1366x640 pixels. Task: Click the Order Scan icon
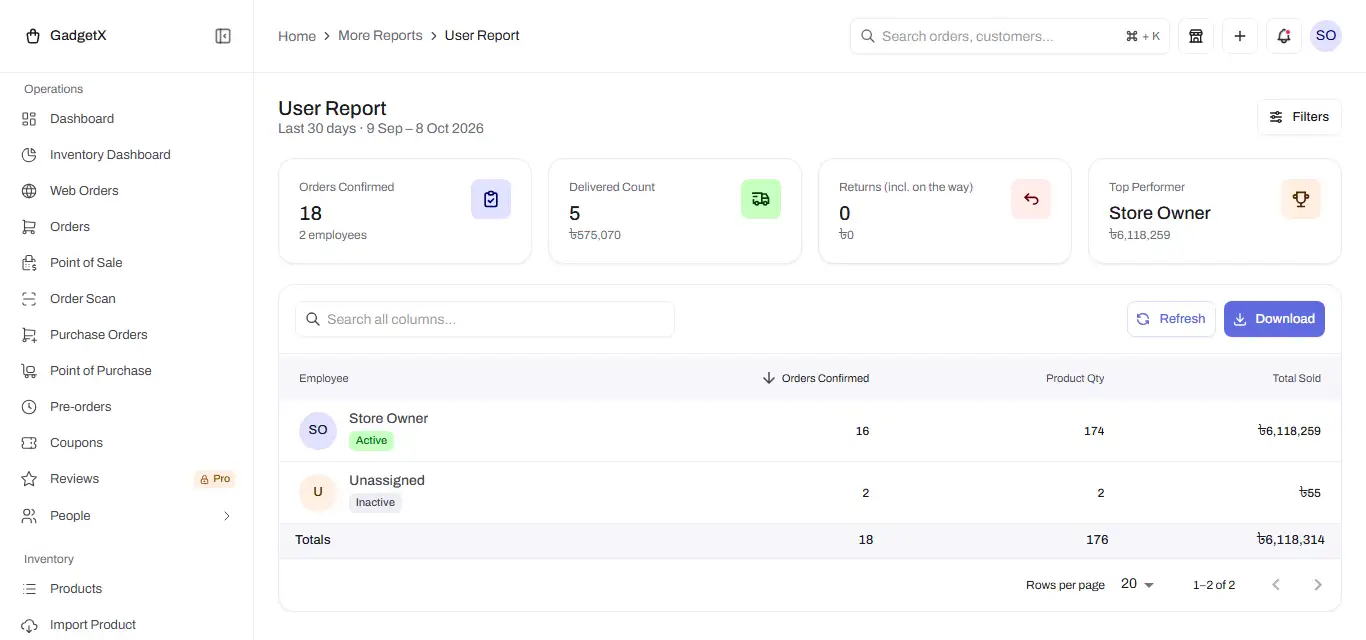click(x=29, y=299)
